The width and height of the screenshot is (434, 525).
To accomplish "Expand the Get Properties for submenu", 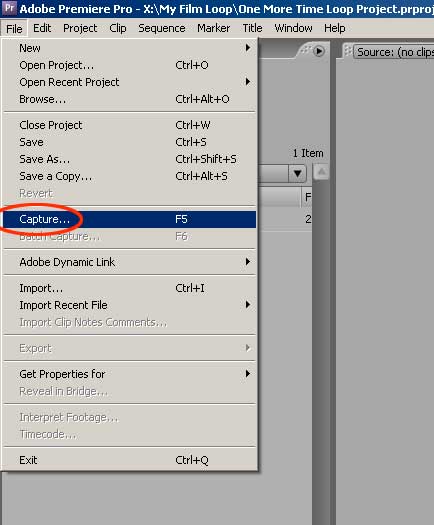I will click(x=130, y=374).
